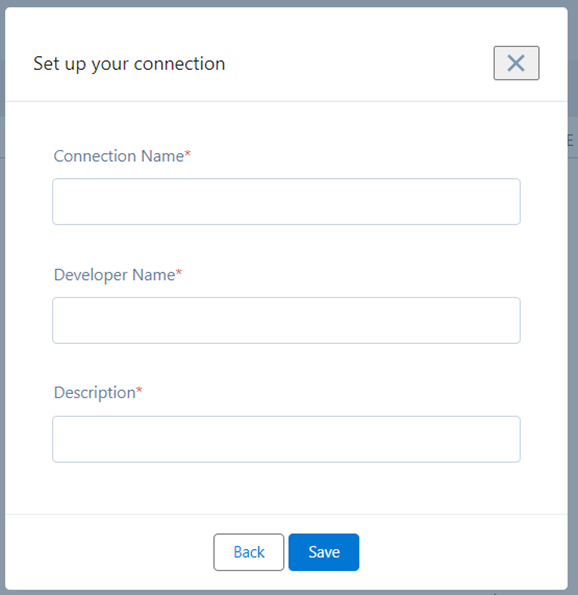Return to previous step with Back
This screenshot has height=595, width=578.
(x=249, y=552)
